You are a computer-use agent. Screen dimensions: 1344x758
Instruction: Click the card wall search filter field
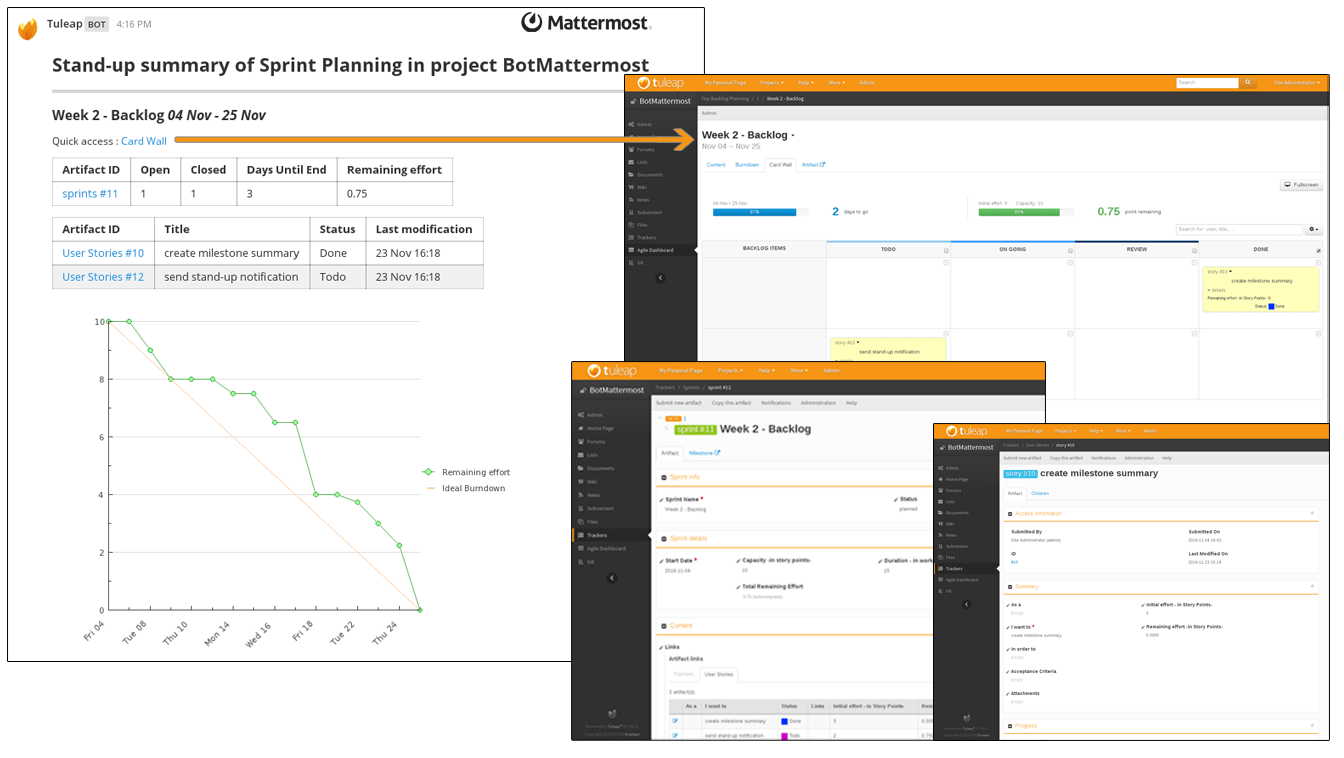1238,230
